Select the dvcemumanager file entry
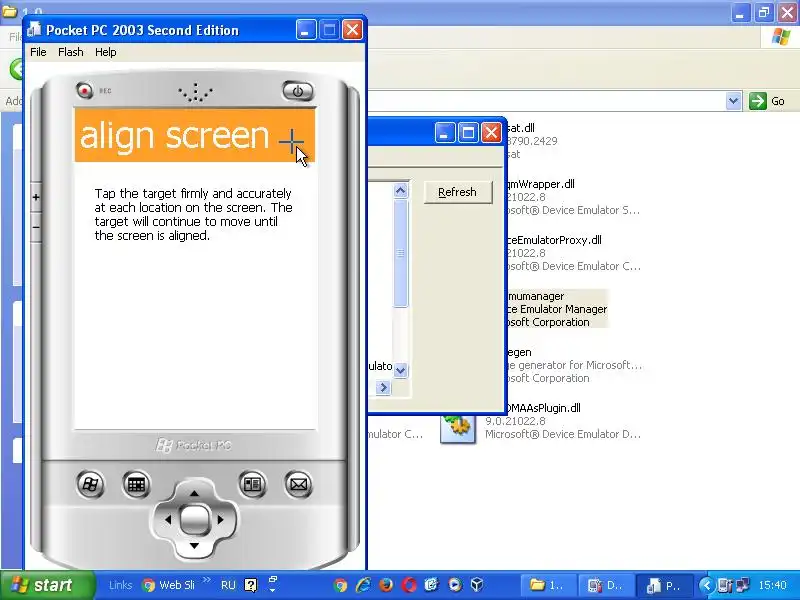This screenshot has width=800, height=600. tap(556, 309)
